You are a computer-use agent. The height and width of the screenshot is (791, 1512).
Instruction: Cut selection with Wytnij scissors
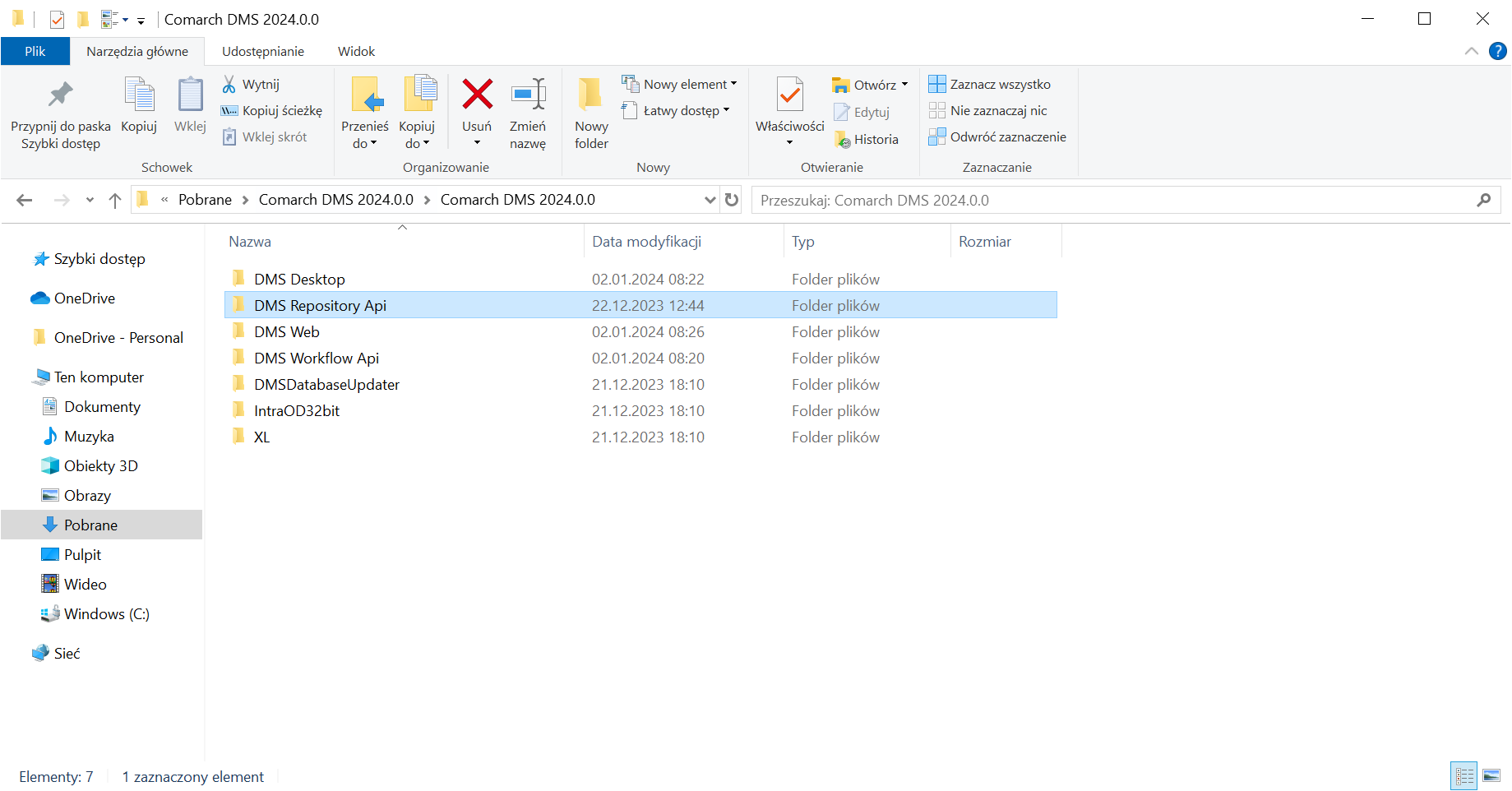pos(251,84)
